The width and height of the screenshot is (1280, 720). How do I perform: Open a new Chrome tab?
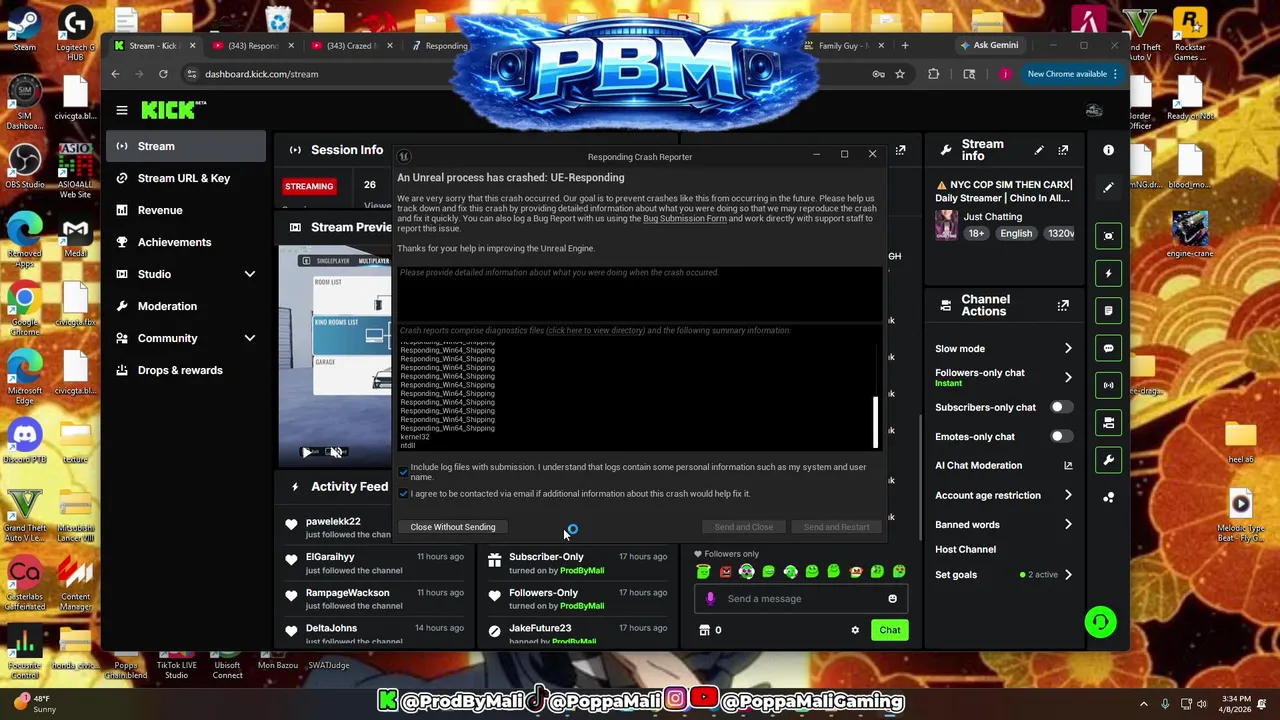point(905,45)
